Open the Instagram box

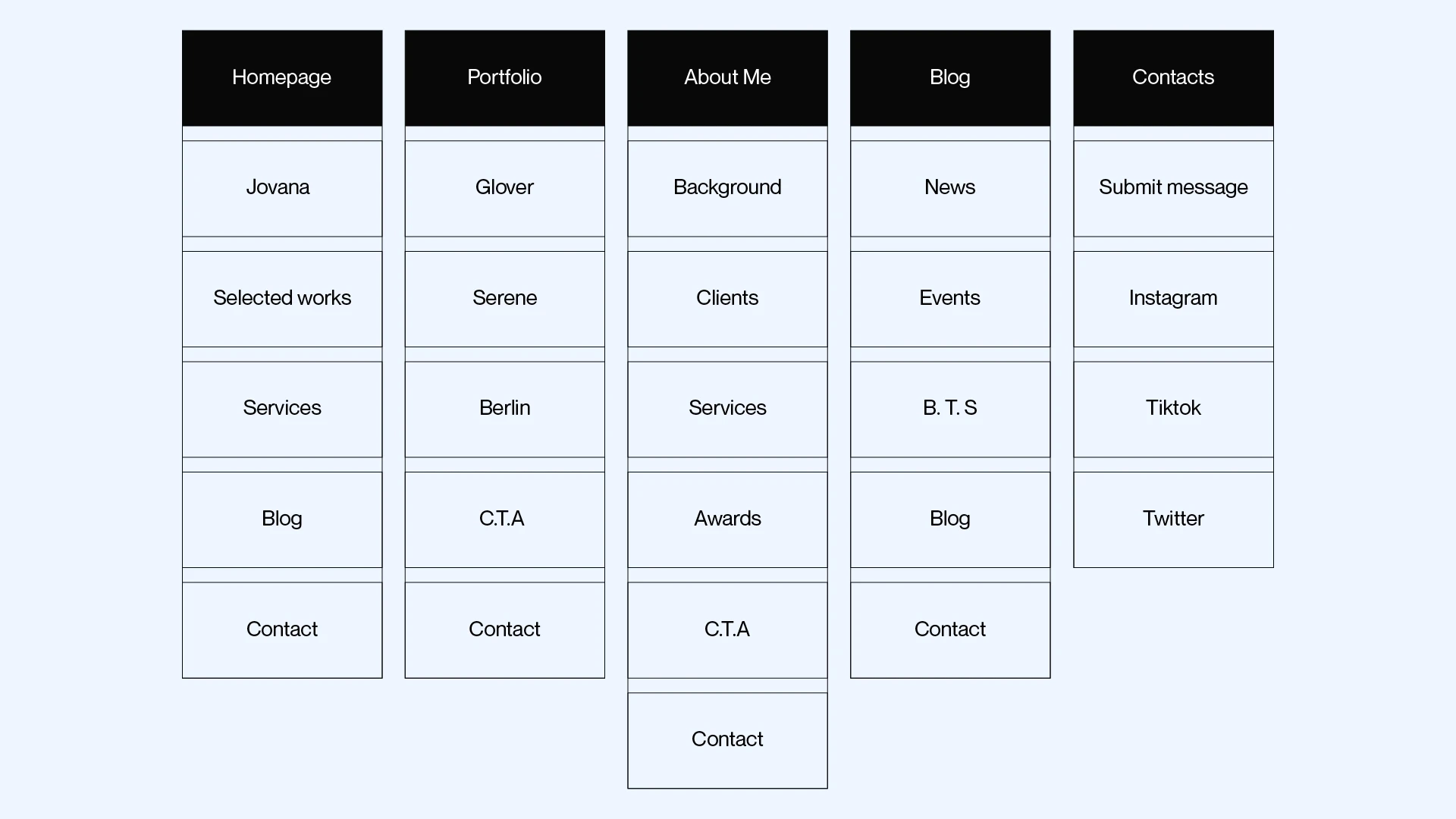pyautogui.click(x=1173, y=298)
